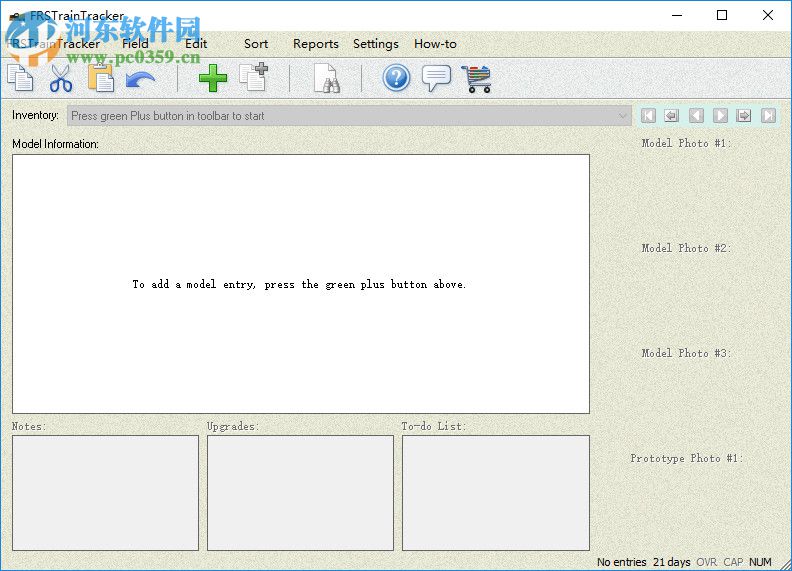Click the Model Photo #3 label
This screenshot has width=792, height=571.
[x=686, y=354]
